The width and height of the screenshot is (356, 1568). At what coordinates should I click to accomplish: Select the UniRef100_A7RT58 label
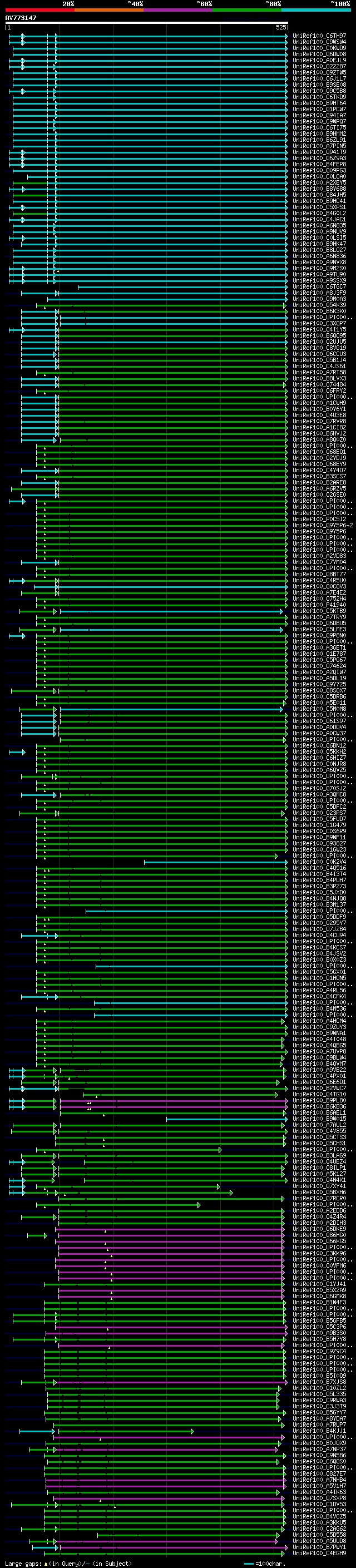pyautogui.click(x=319, y=372)
